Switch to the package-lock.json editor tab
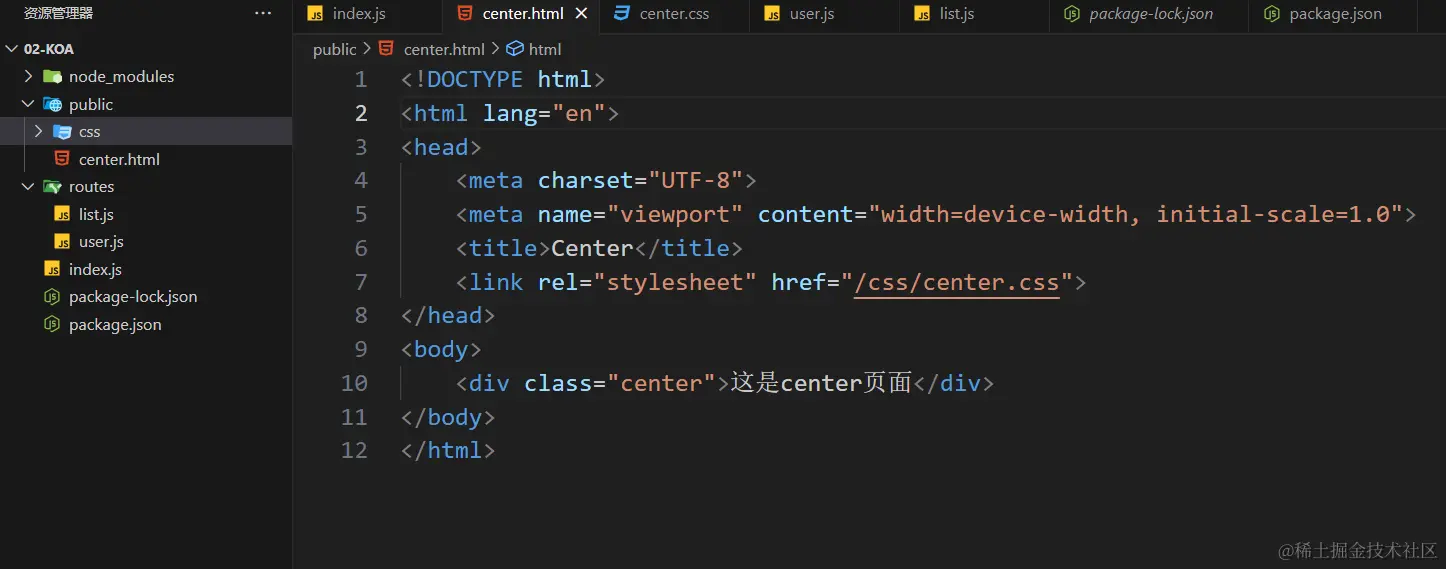The width and height of the screenshot is (1446, 569). coord(1148,14)
